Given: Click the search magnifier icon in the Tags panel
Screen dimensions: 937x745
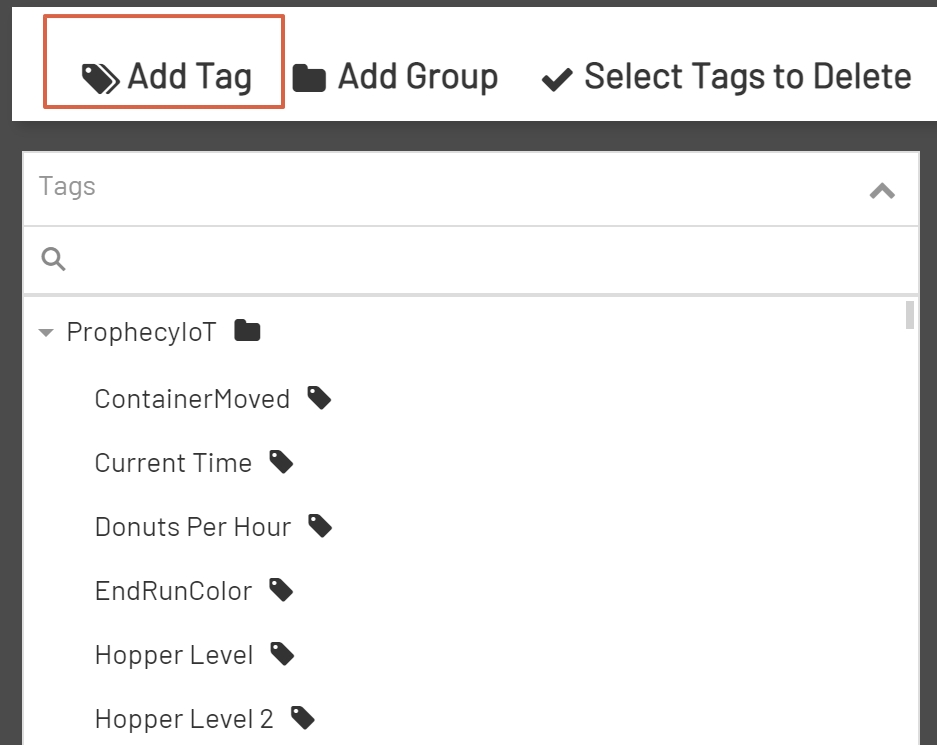Looking at the screenshot, I should click(53, 259).
